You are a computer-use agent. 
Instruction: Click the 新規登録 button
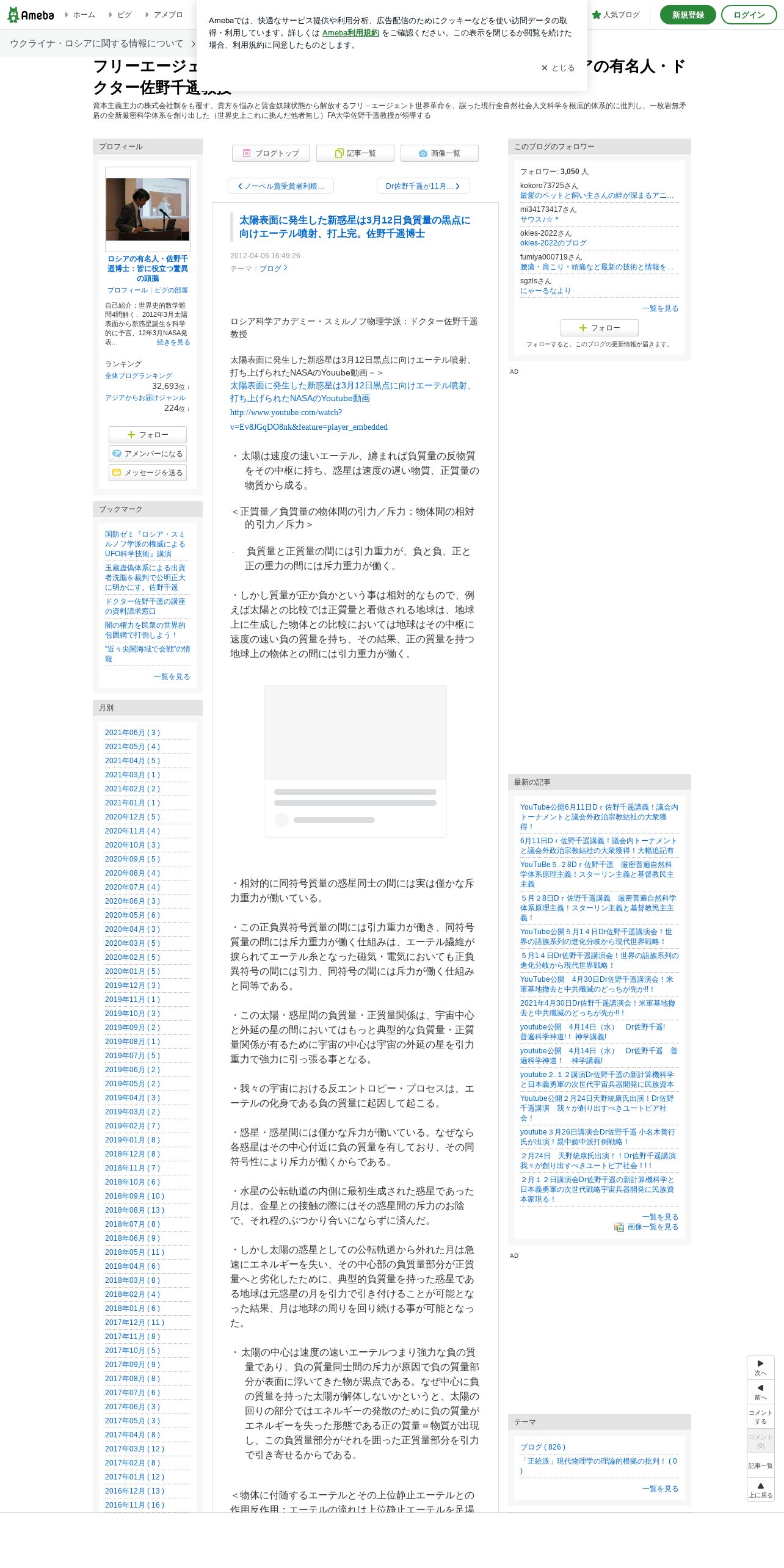point(688,15)
